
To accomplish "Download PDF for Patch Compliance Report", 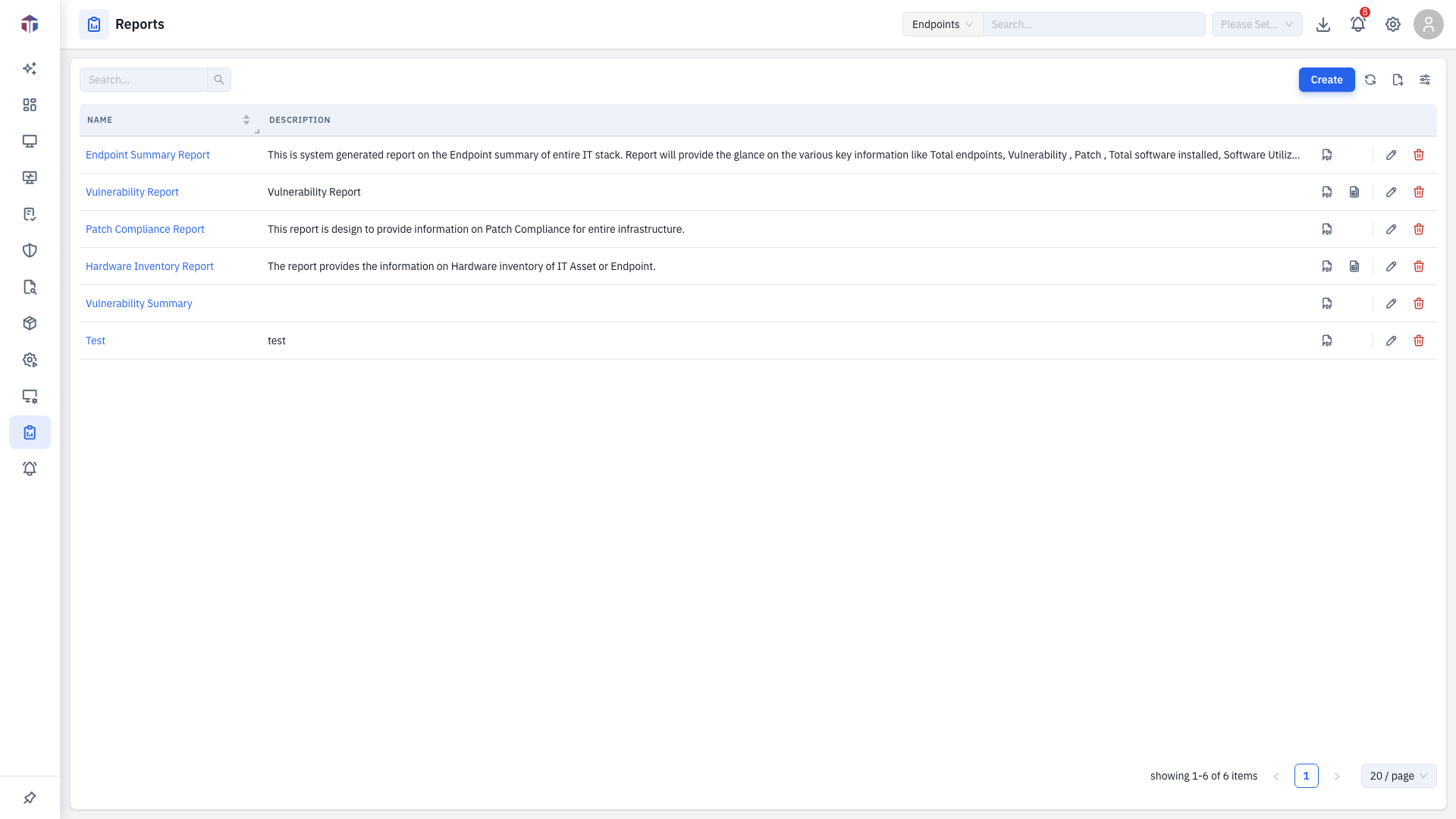I will (1327, 229).
